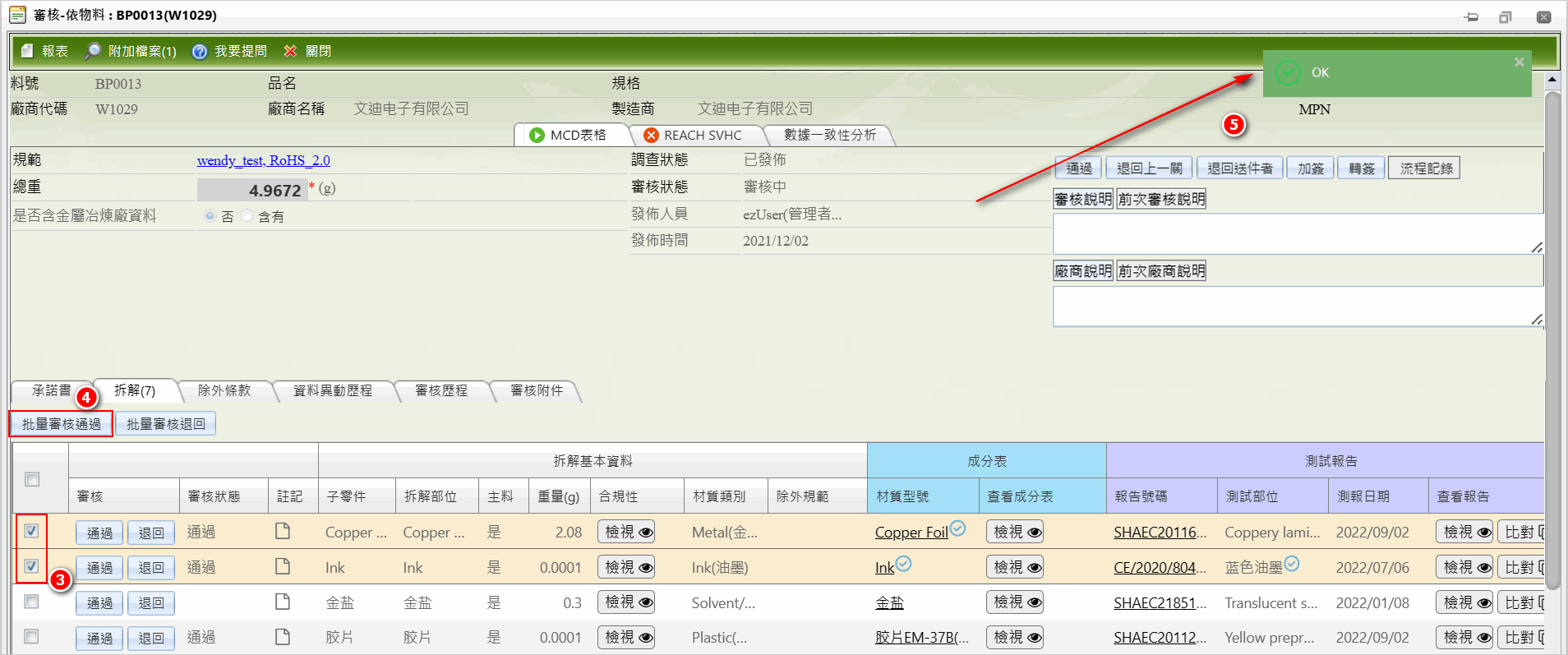View composition table 檢視 for Copper Foil
This screenshot has height=655, width=1568.
click(1015, 532)
